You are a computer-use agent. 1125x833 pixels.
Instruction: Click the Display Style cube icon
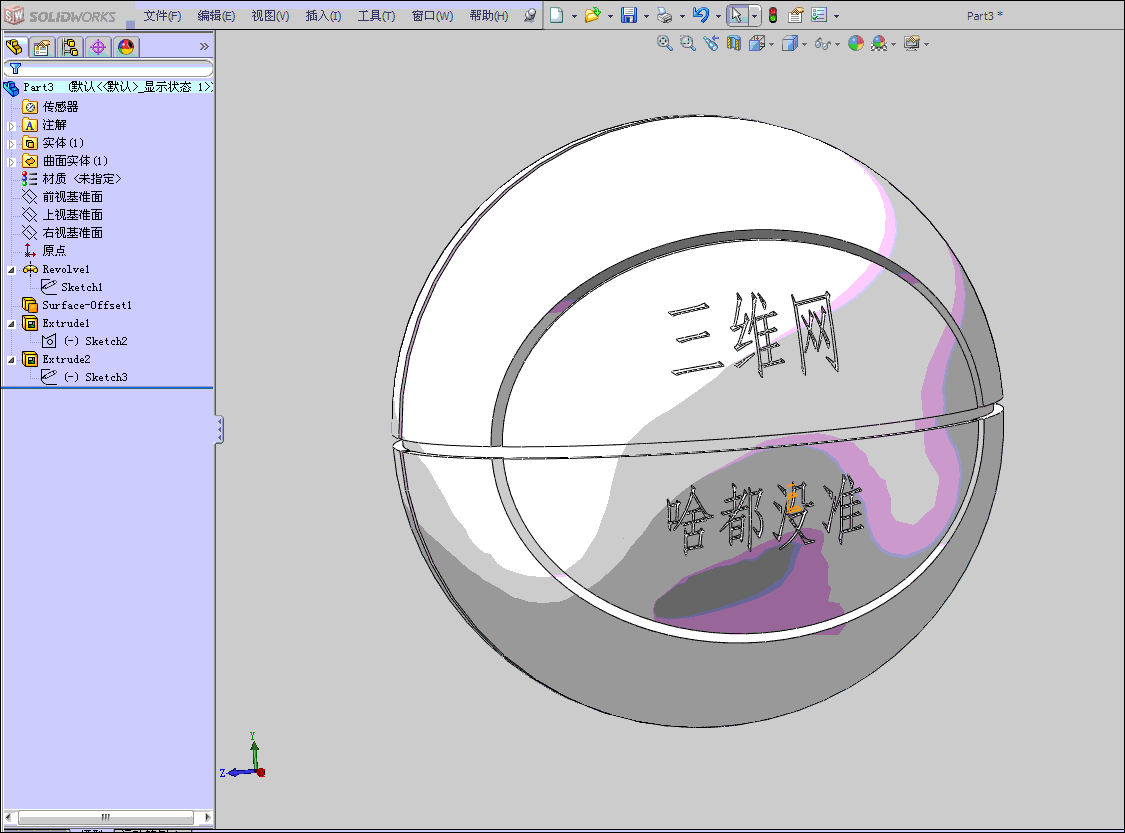point(789,44)
